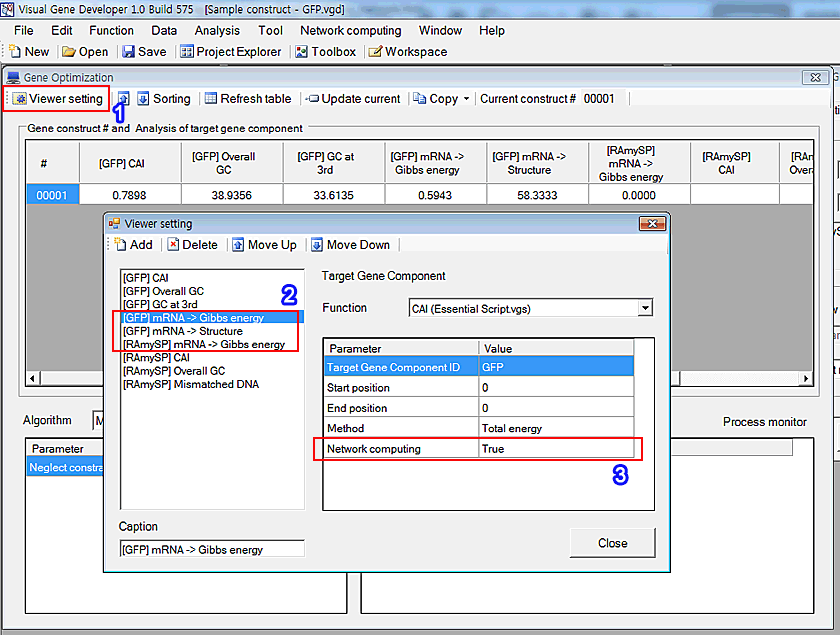Open the Edit menu
840x635 pixels.
[x=62, y=31]
